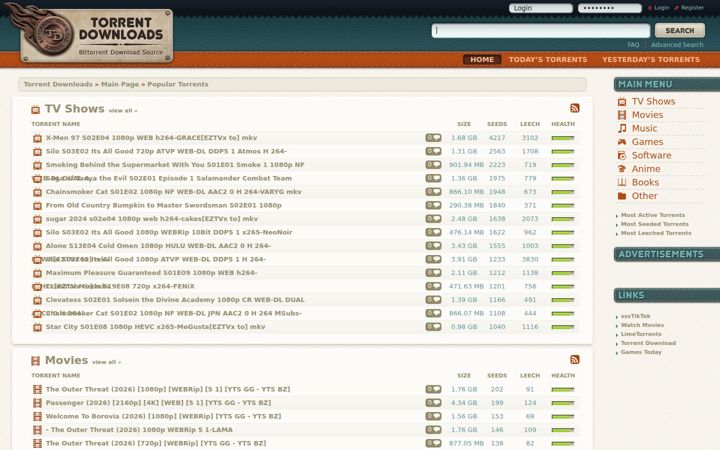720x450 pixels.
Task: Click view all next to Movies
Action: click(107, 362)
